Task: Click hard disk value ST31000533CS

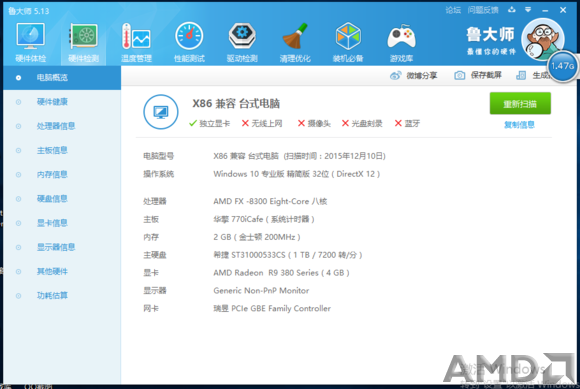Action: coord(287,255)
